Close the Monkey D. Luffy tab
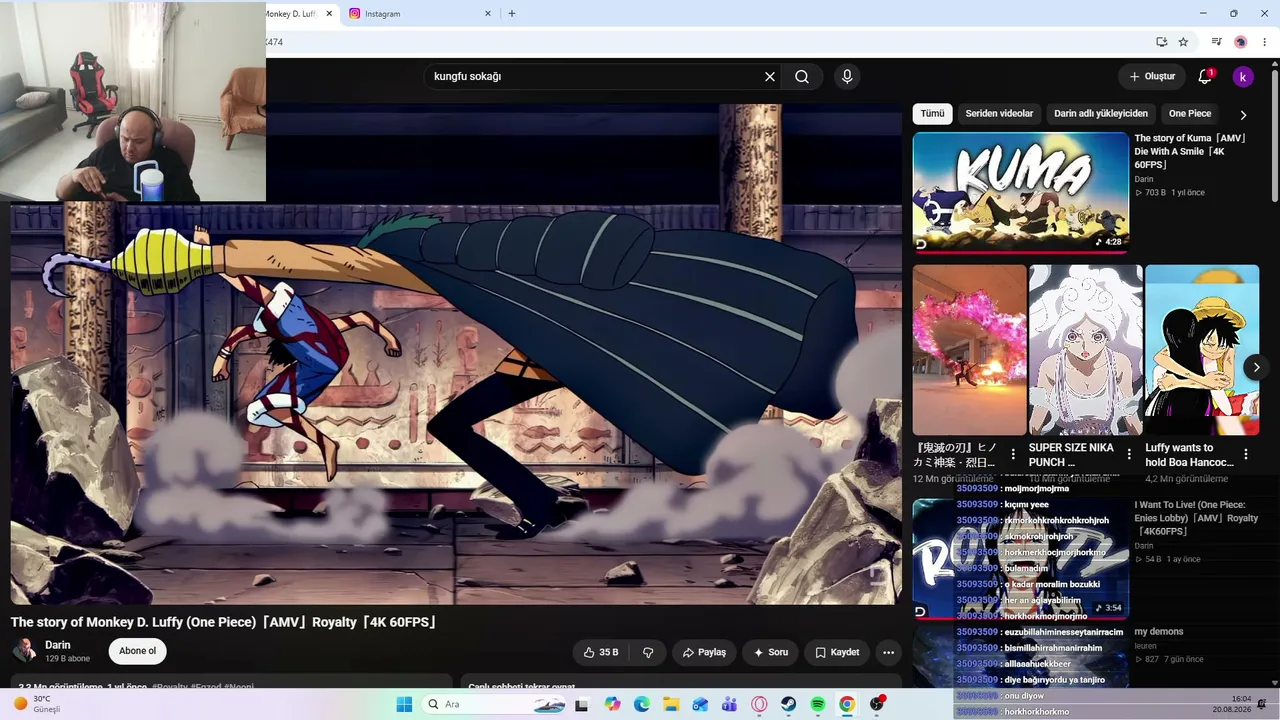The width and height of the screenshot is (1280, 720). pyautogui.click(x=327, y=14)
